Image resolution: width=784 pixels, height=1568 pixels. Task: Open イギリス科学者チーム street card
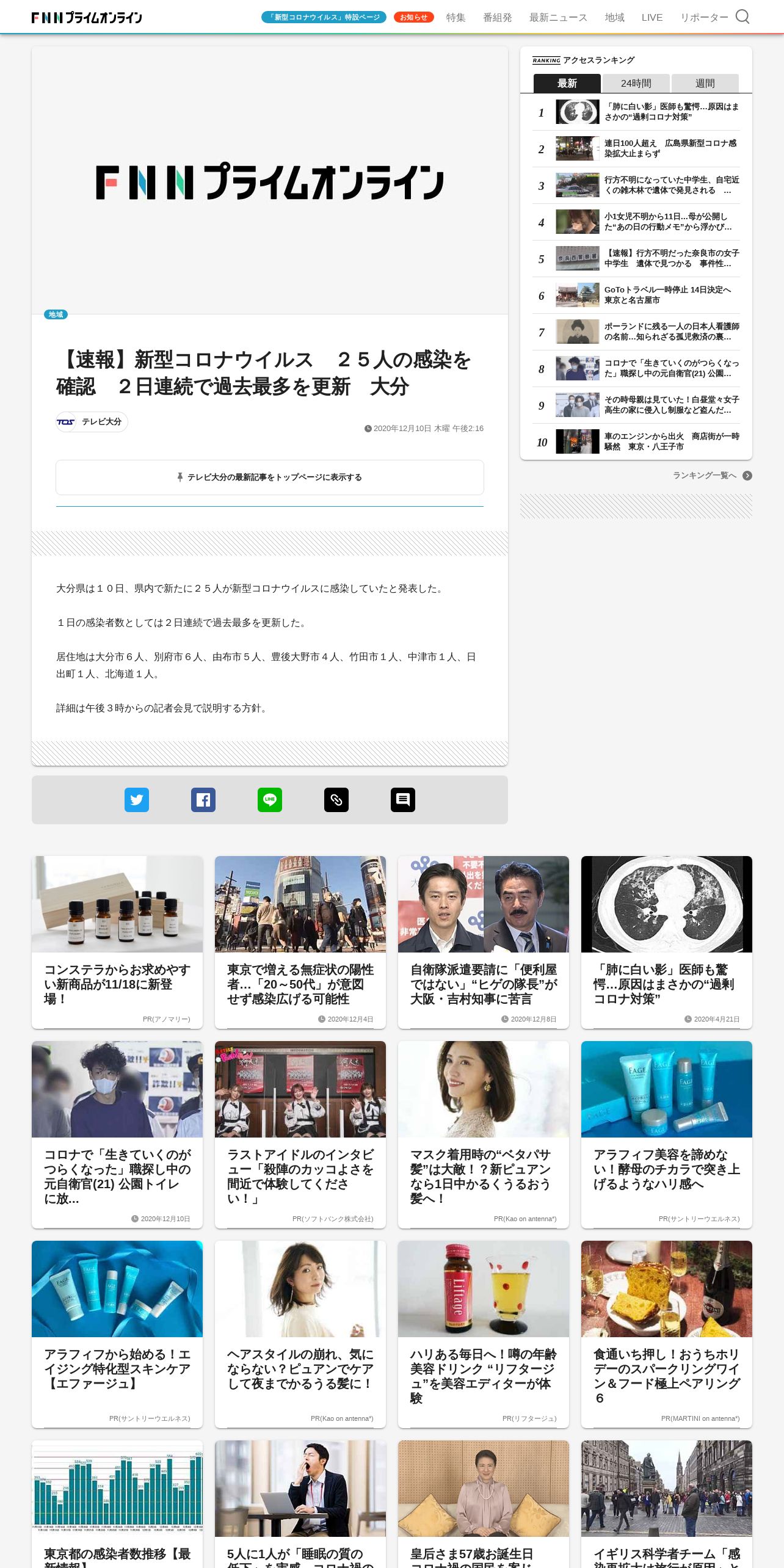[x=667, y=1504]
